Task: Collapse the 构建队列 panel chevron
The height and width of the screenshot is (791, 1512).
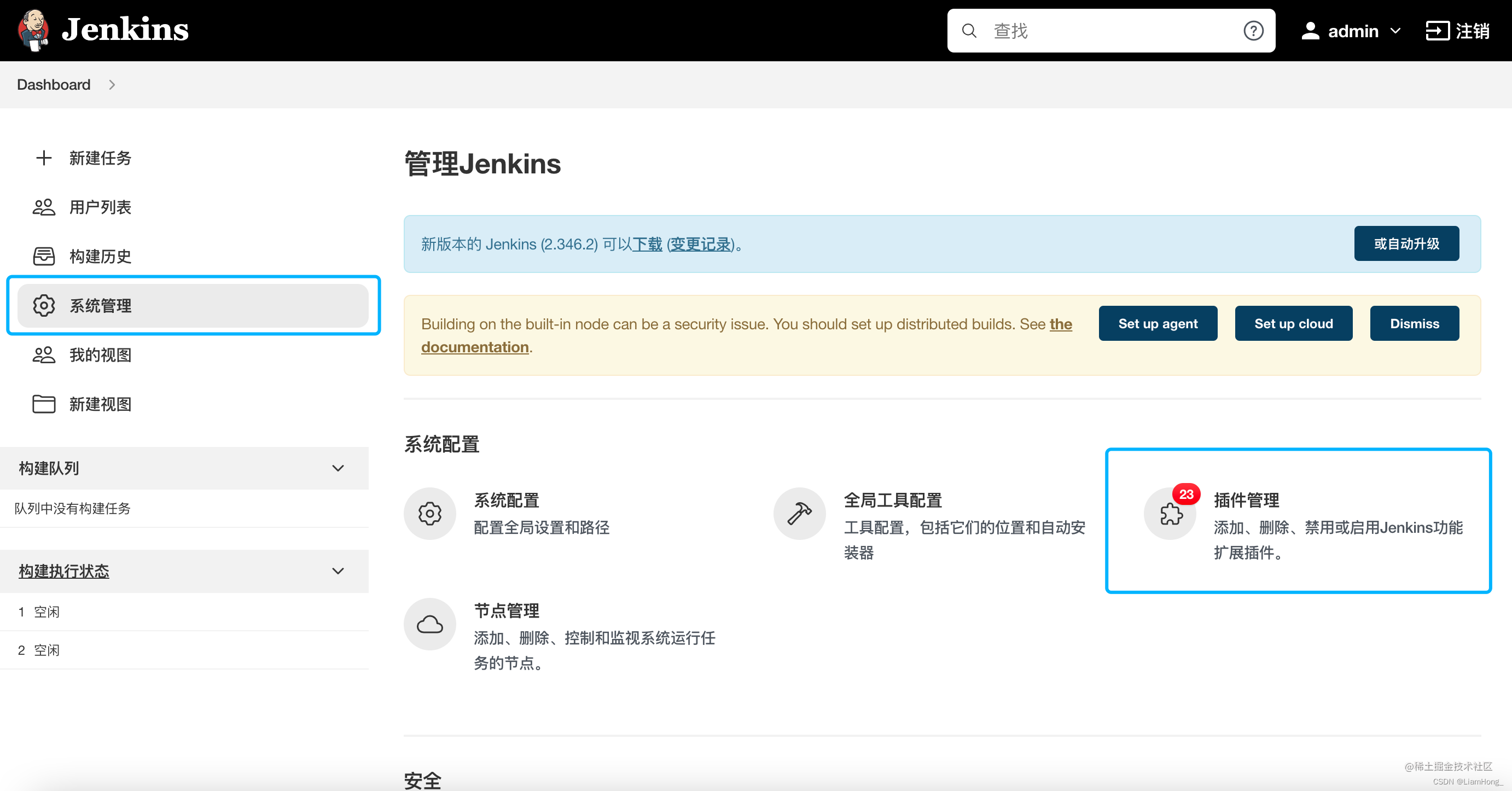Action: [338, 468]
